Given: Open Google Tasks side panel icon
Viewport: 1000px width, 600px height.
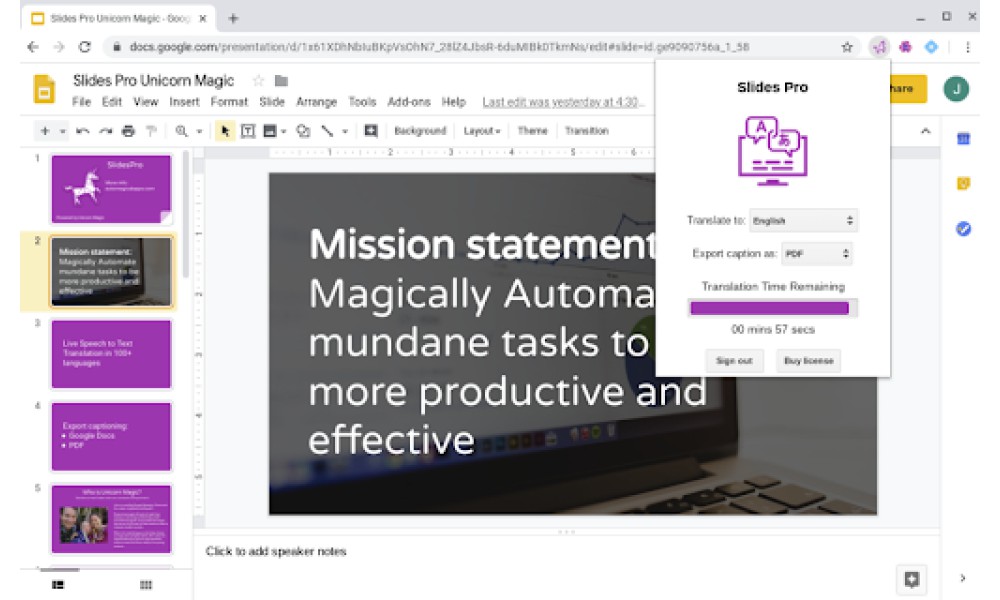Looking at the screenshot, I should [964, 228].
